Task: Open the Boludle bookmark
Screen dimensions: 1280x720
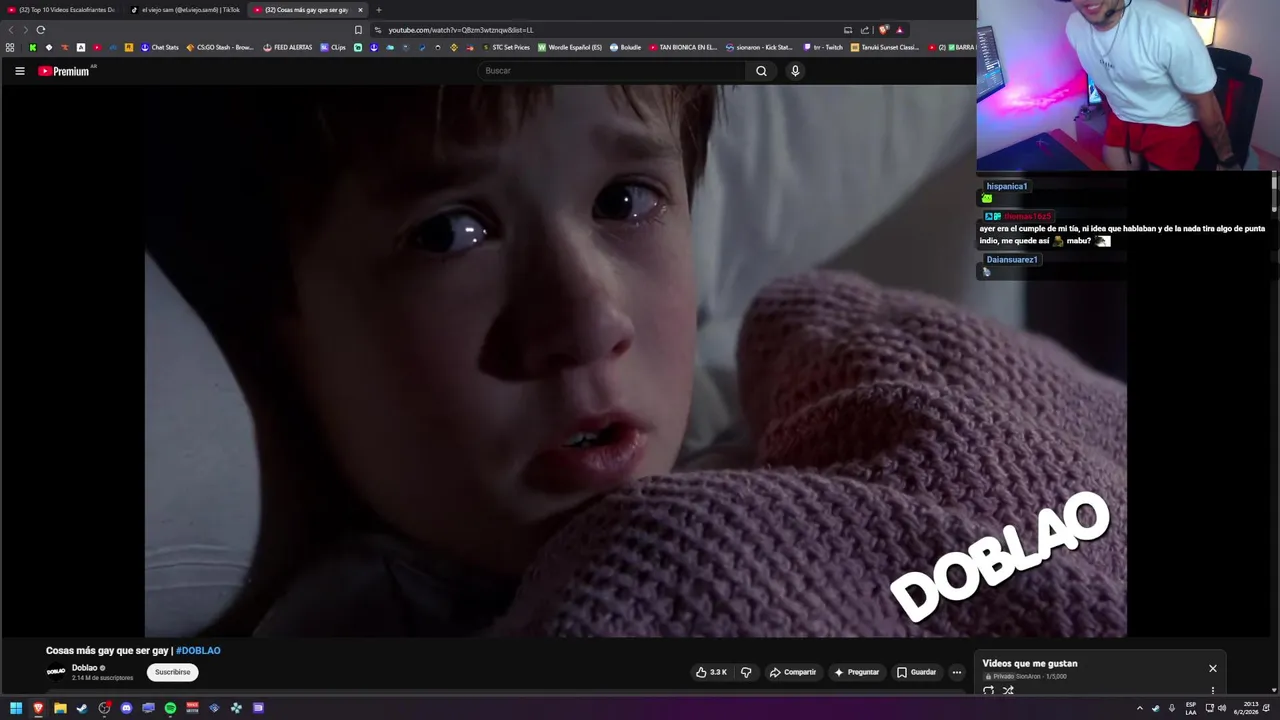Action: pyautogui.click(x=625, y=47)
